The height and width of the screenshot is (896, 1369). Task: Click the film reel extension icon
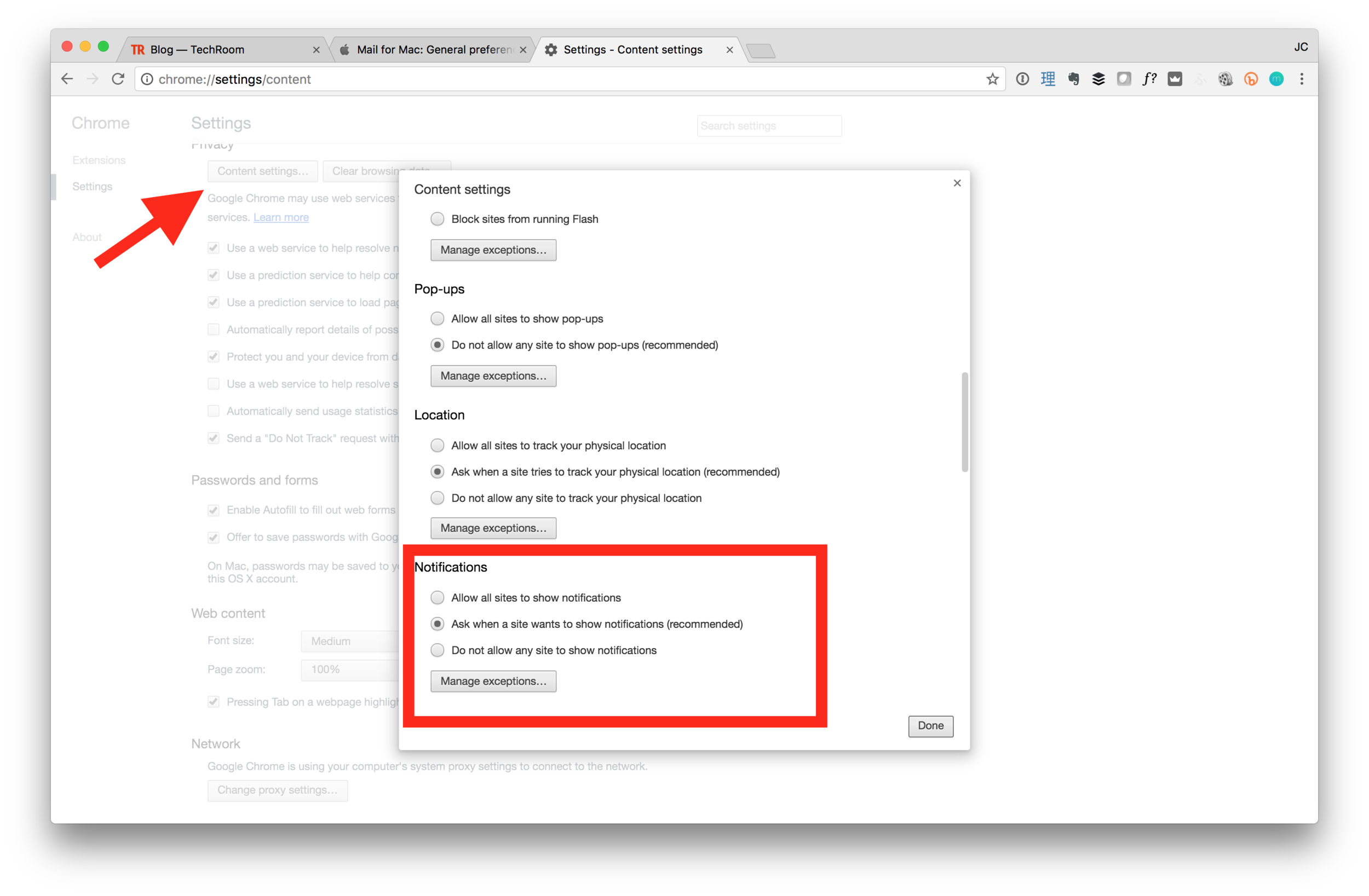pyautogui.click(x=1225, y=79)
